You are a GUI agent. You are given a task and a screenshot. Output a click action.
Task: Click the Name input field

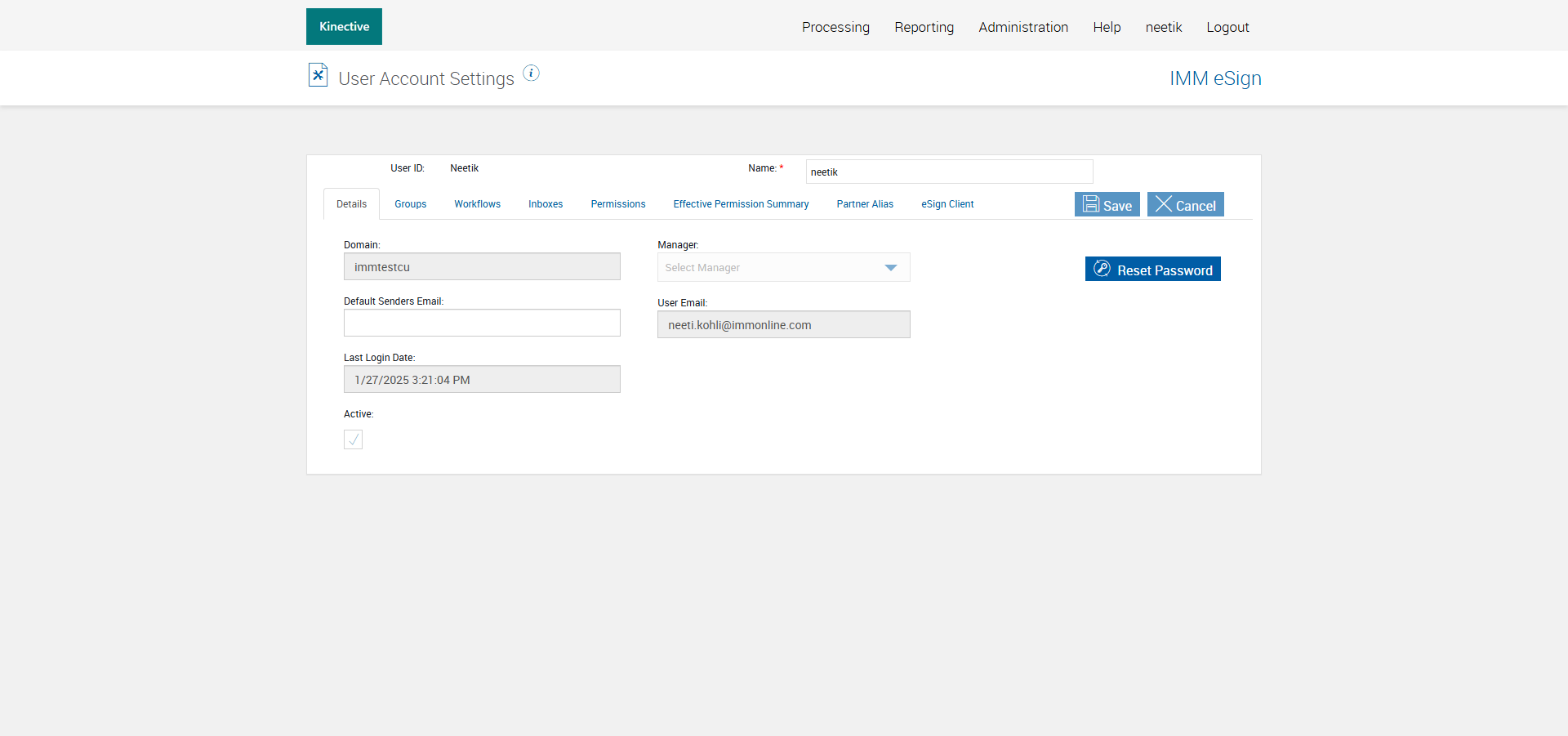[949, 172]
